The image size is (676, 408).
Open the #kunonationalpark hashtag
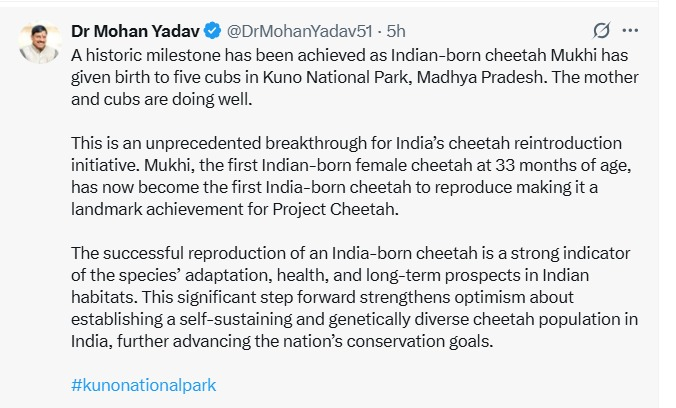tap(143, 384)
